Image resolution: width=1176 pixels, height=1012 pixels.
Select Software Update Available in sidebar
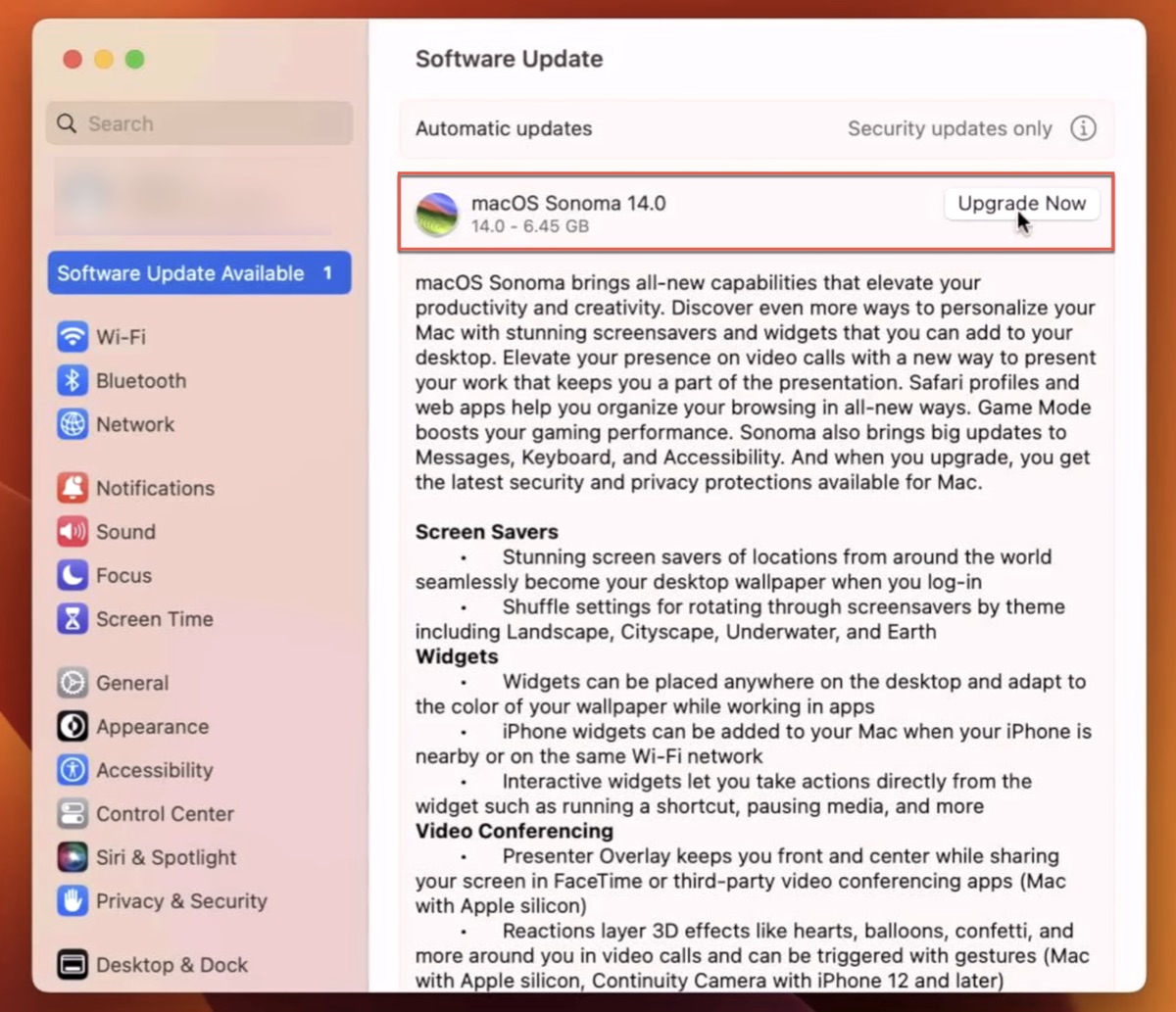[199, 273]
